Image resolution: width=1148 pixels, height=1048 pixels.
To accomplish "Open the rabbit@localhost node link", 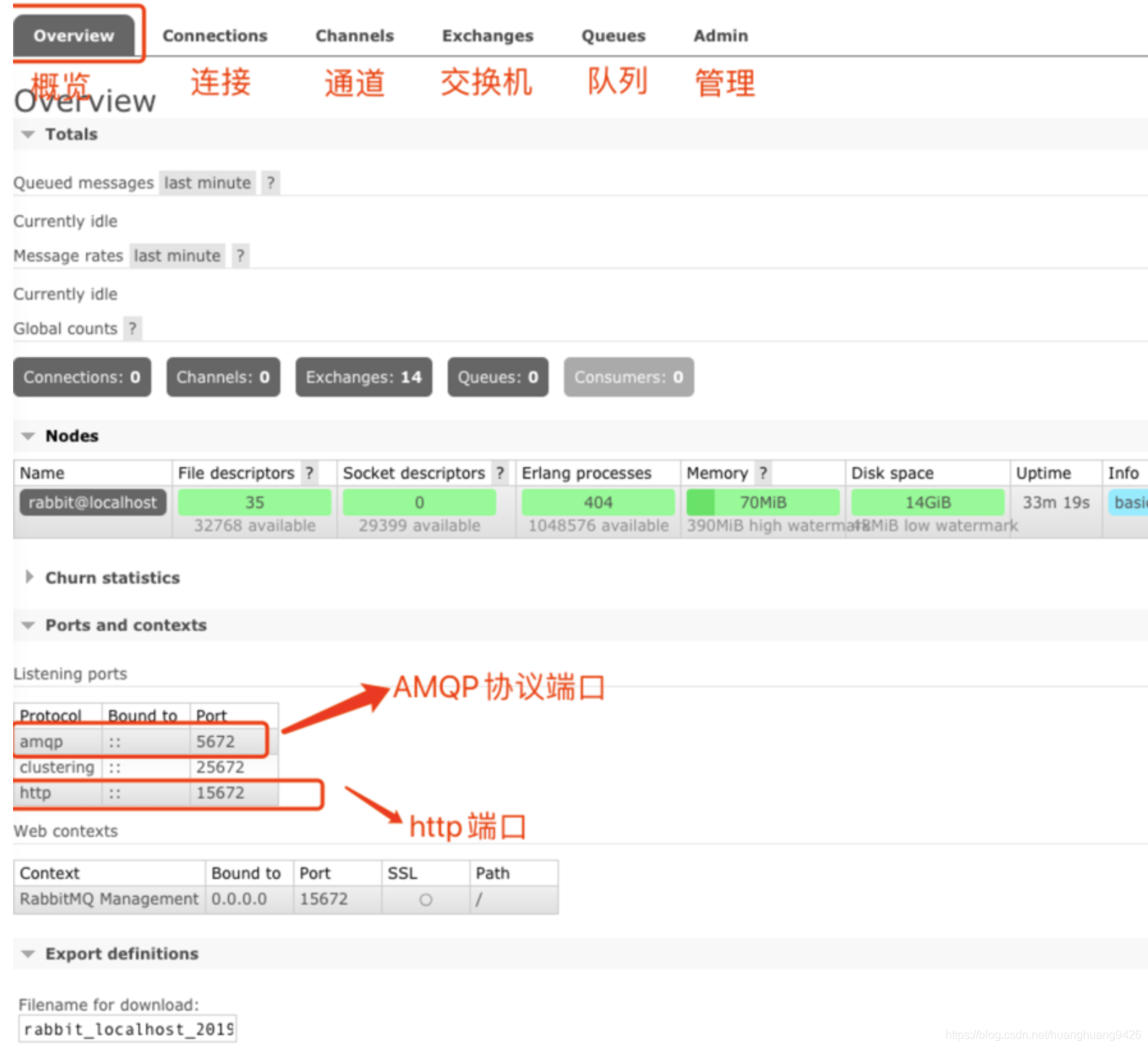I will [93, 502].
